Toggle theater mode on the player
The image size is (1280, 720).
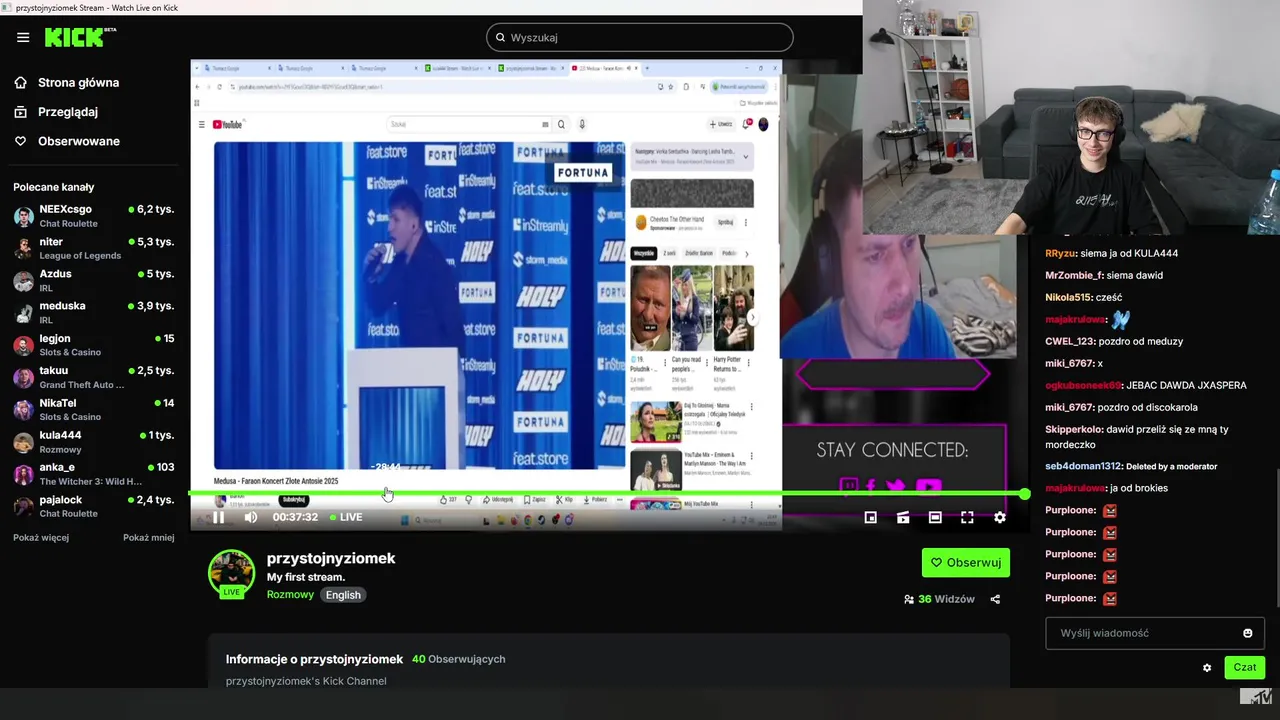935,517
